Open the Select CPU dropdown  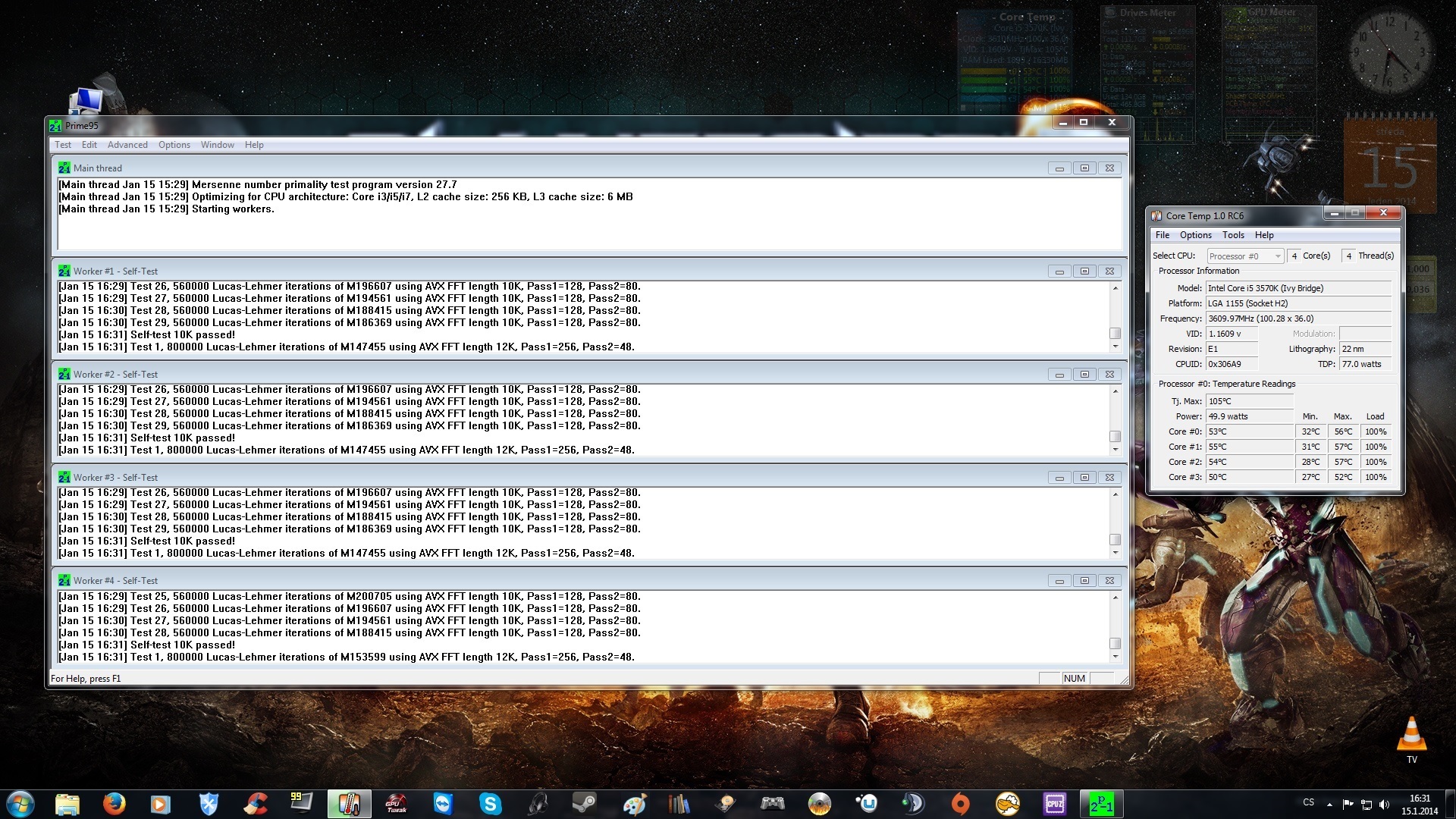pyautogui.click(x=1244, y=256)
